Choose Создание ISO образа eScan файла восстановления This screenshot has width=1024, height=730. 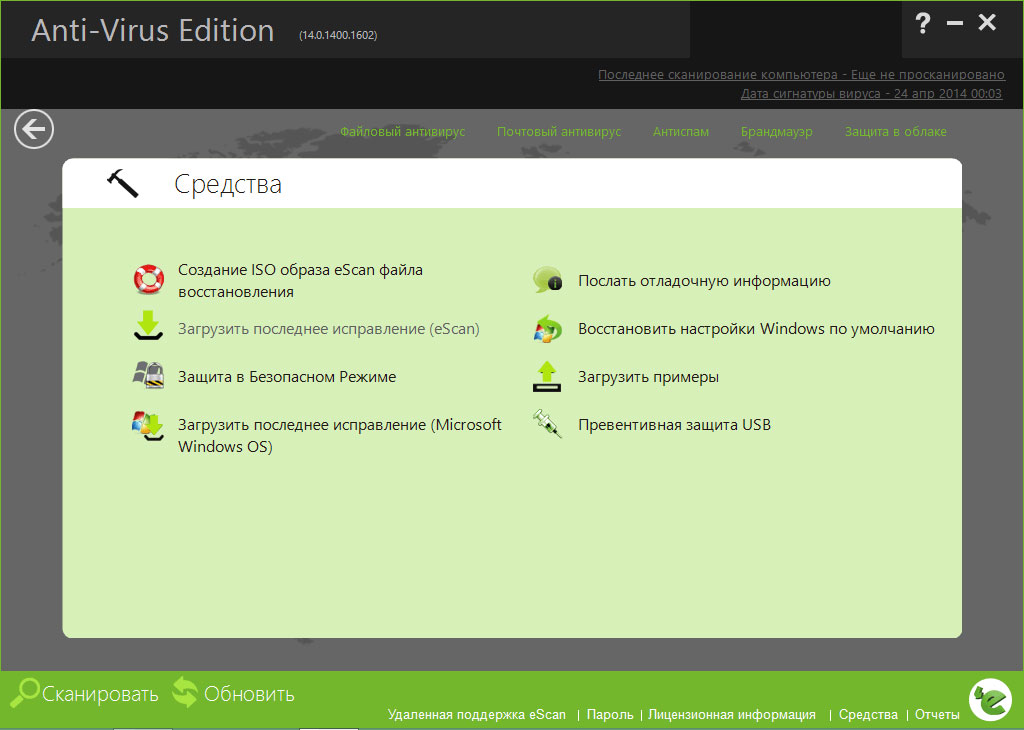300,281
